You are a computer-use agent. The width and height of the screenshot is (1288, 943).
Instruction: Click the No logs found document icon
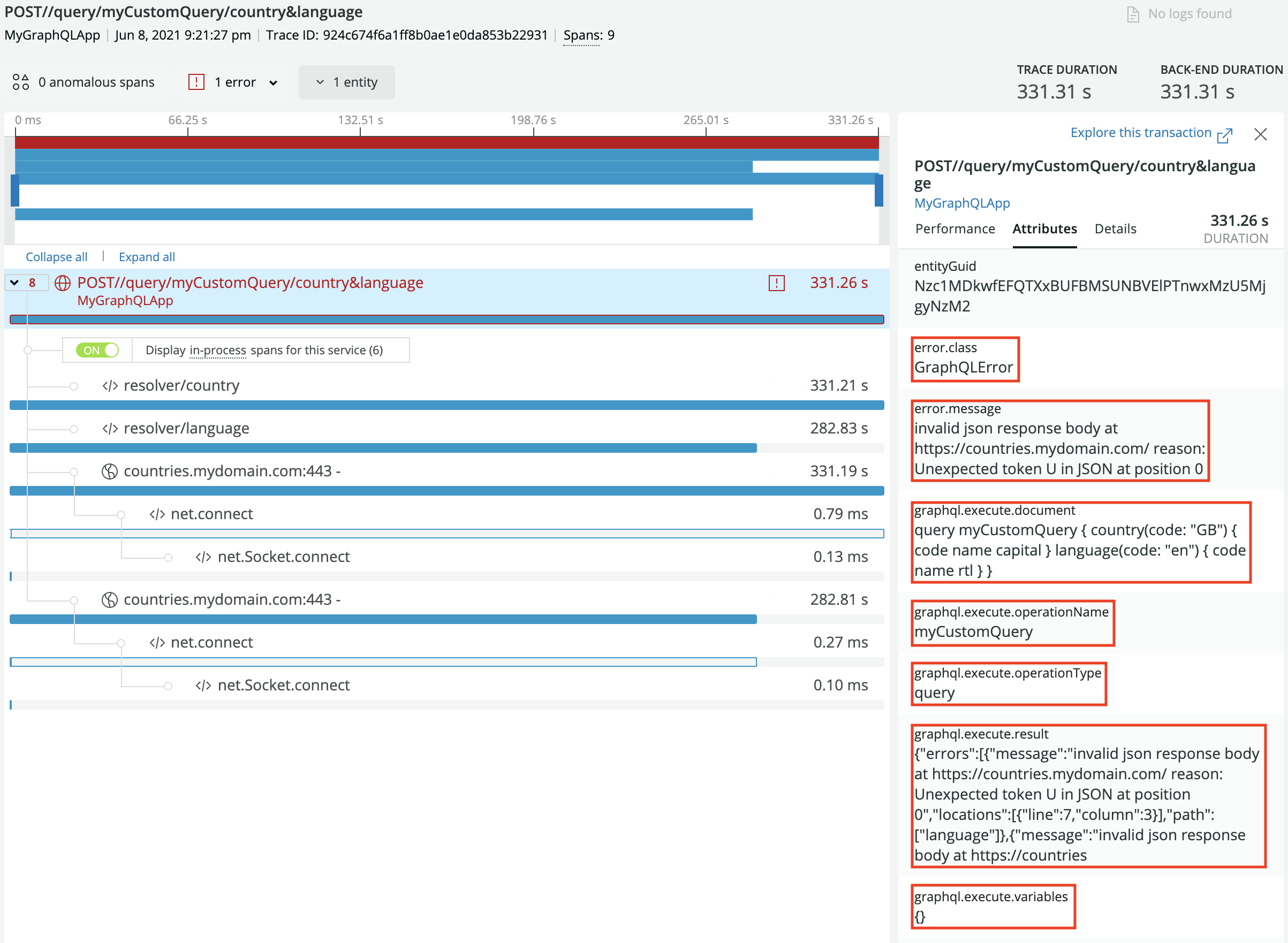coord(1133,14)
